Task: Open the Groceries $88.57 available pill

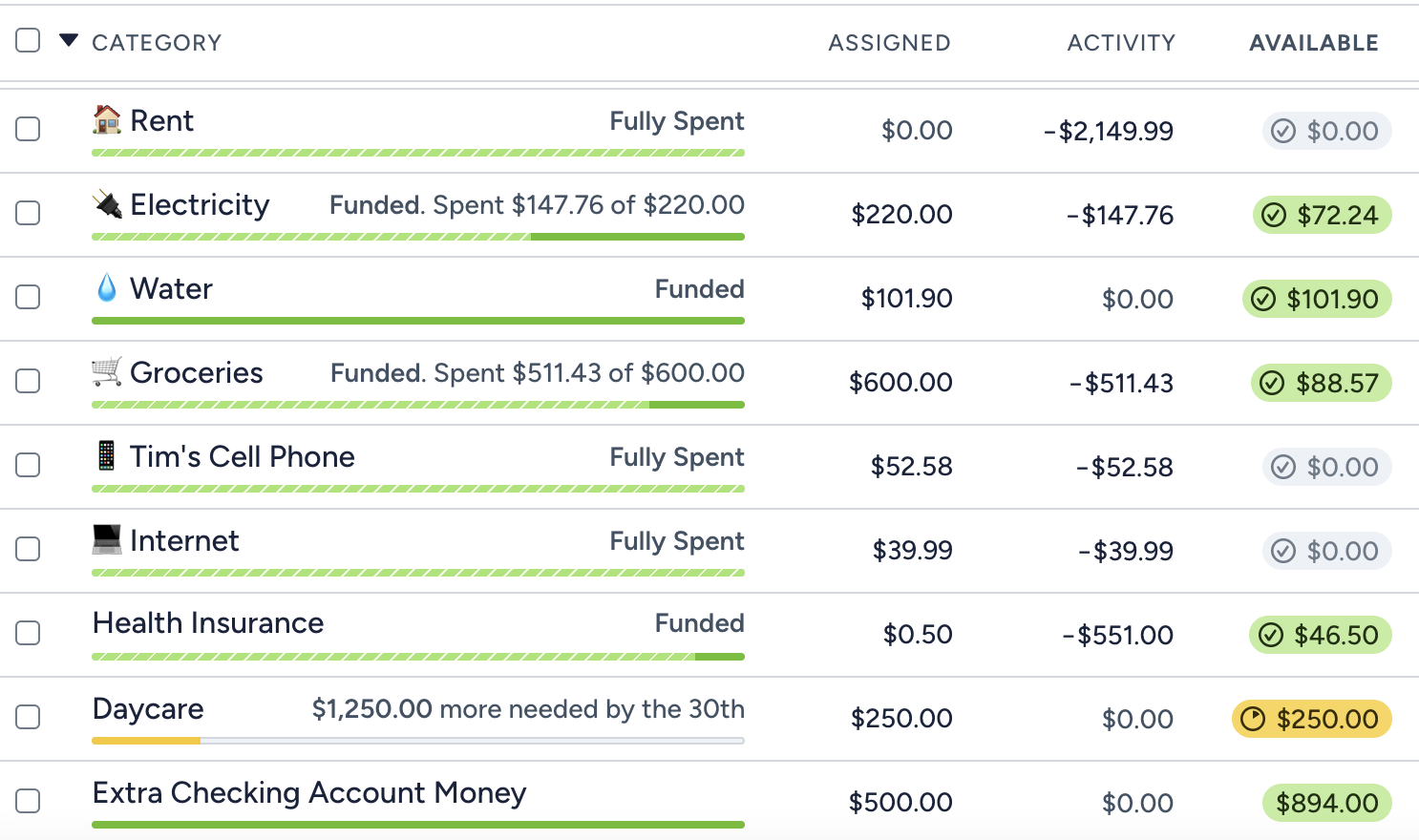Action: pyautogui.click(x=1322, y=383)
